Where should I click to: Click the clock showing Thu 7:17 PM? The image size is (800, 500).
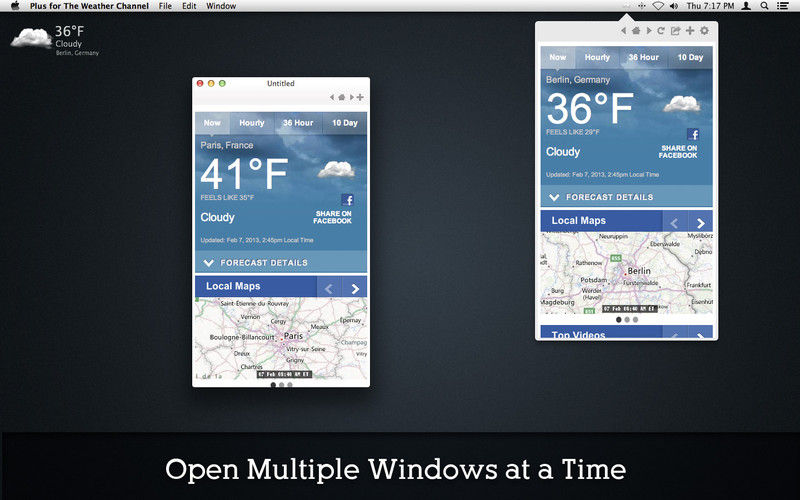pos(710,6)
